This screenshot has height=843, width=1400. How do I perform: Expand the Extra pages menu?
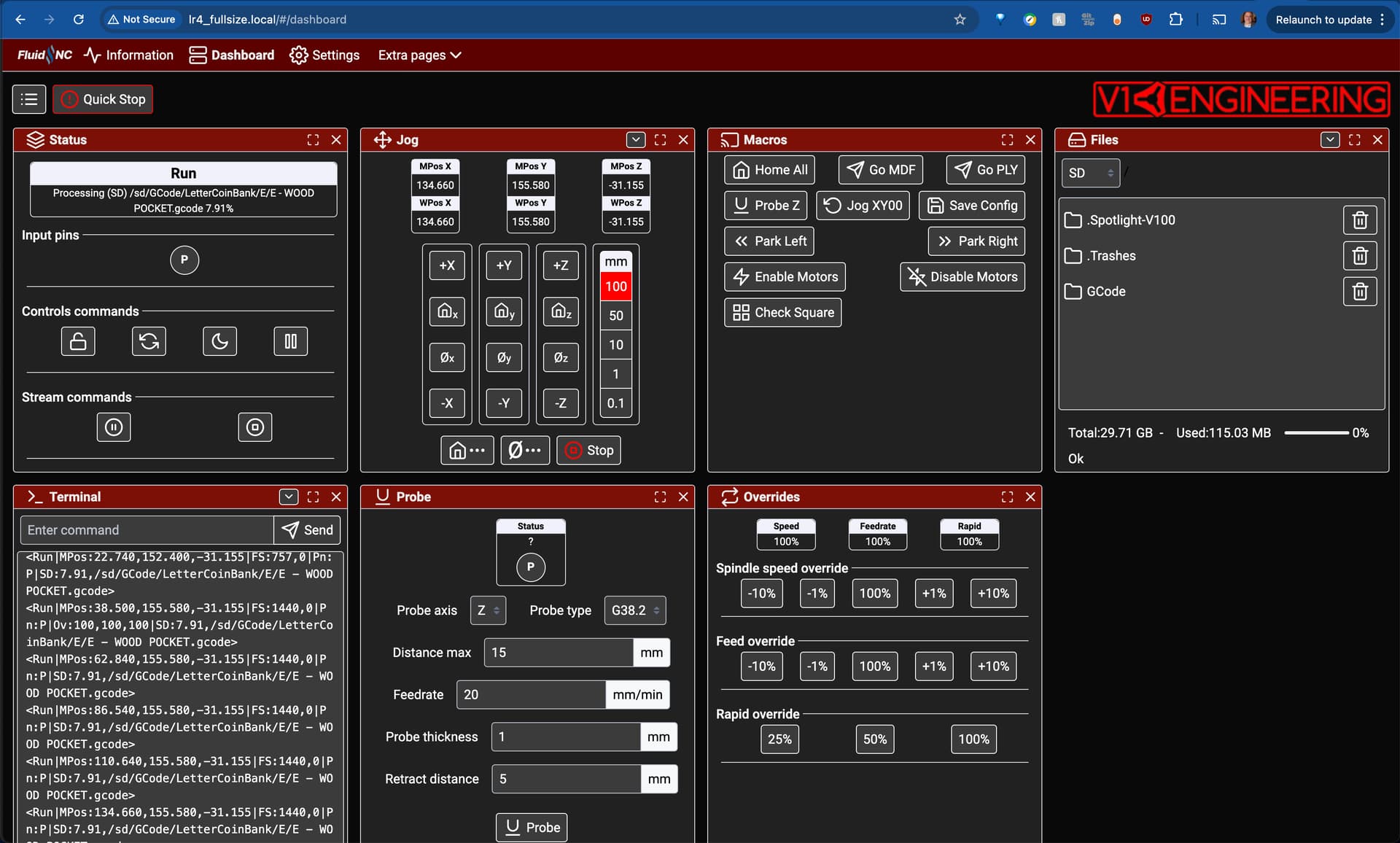(420, 55)
